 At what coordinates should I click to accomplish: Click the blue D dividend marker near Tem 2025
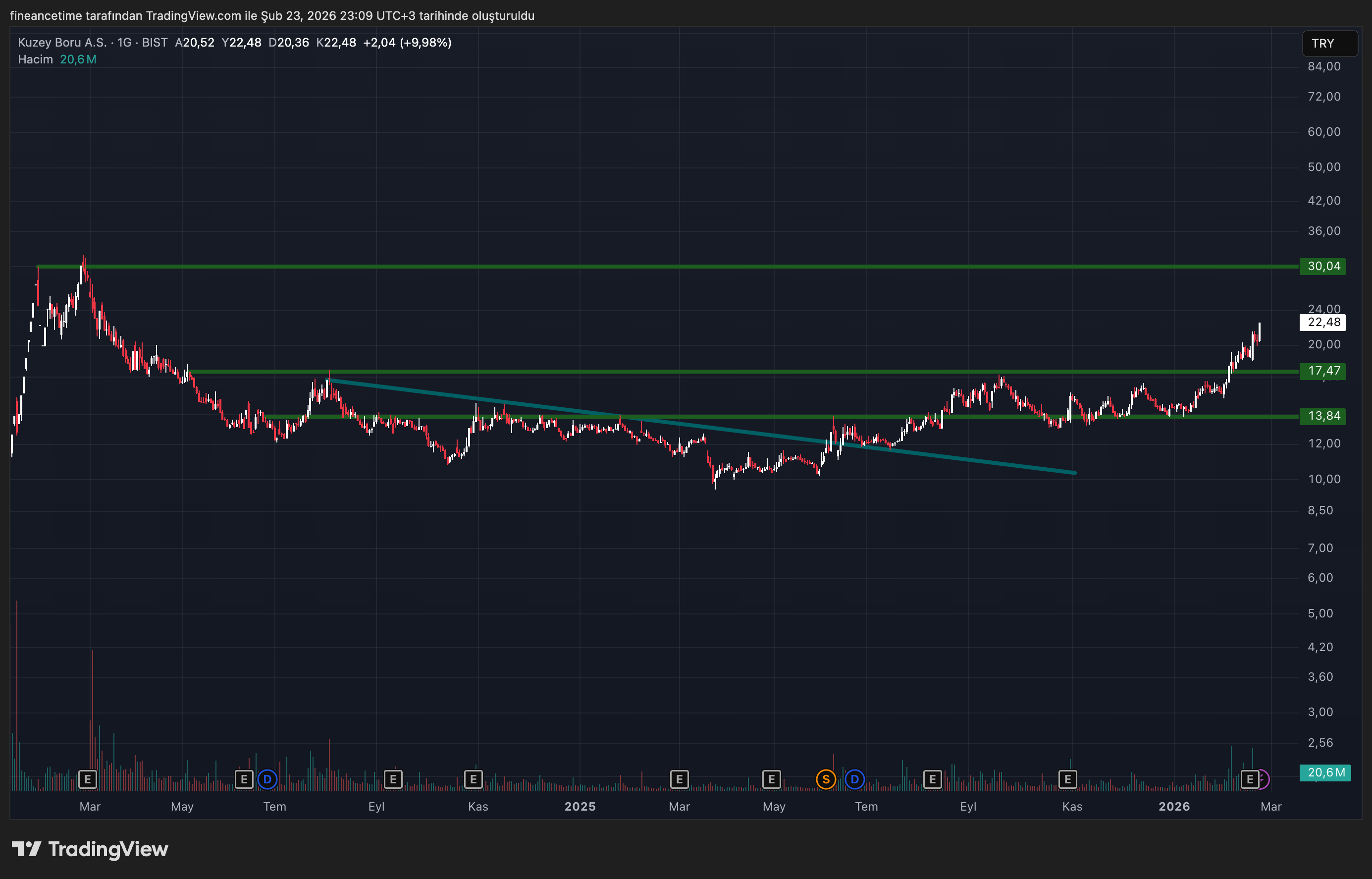point(854,779)
